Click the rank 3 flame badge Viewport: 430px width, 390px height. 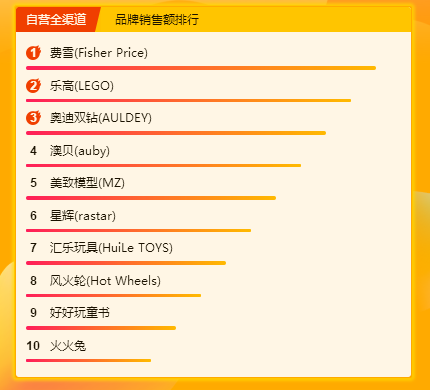(33, 118)
